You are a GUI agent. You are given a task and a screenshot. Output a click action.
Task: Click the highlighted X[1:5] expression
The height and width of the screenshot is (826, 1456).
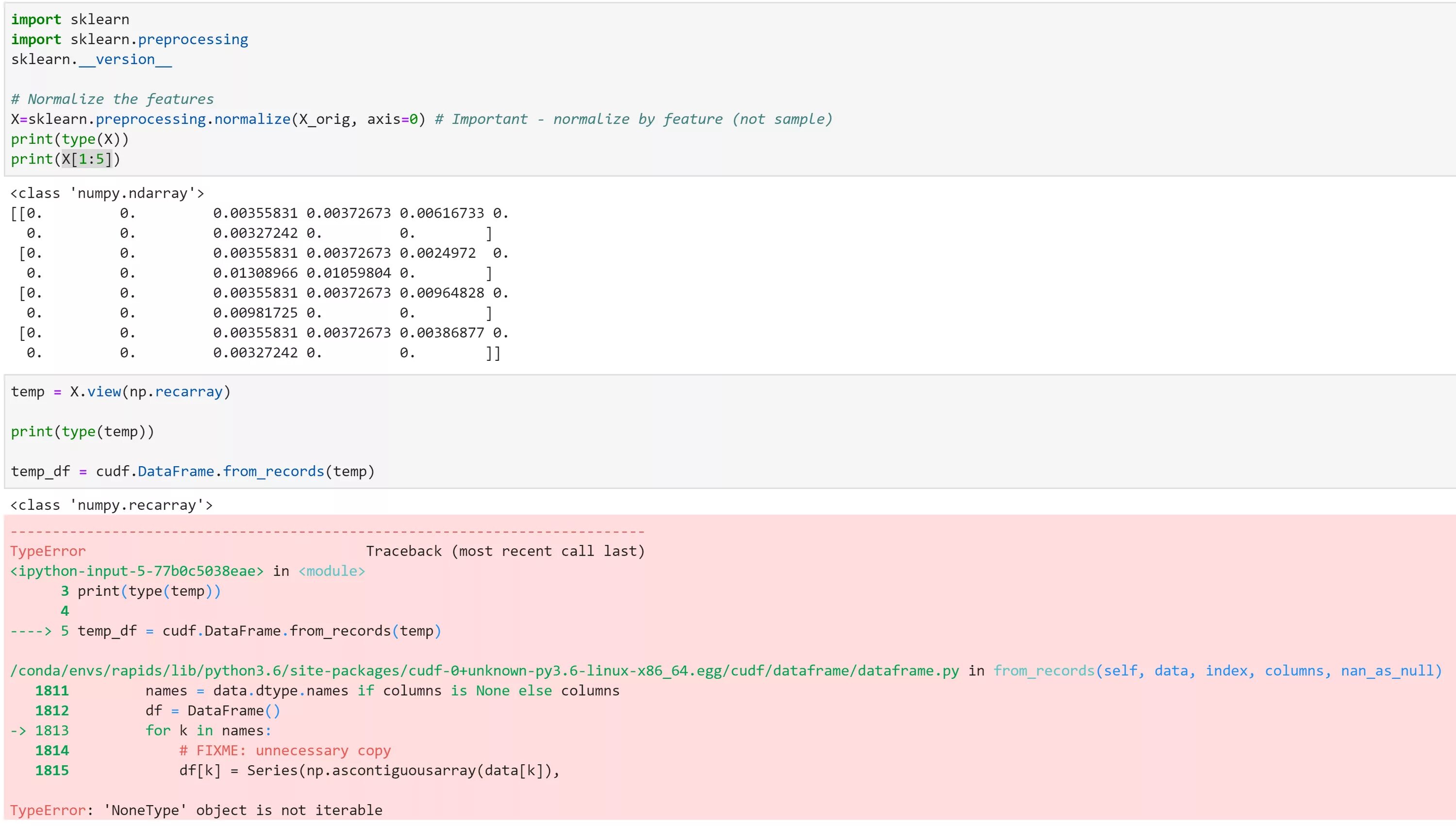[x=87, y=159]
